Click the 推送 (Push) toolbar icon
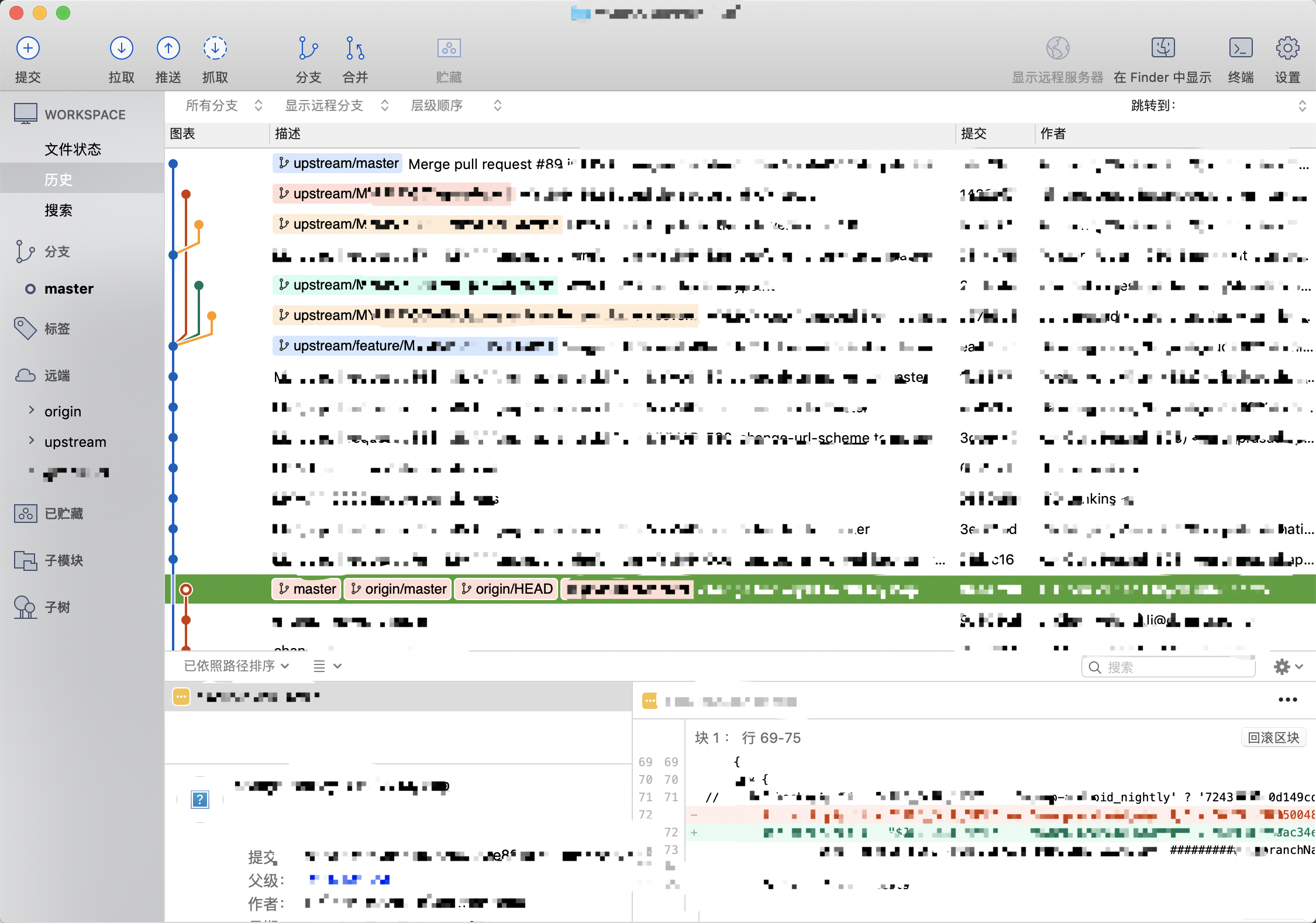Screen dimensions: 1316x923 point(168,49)
